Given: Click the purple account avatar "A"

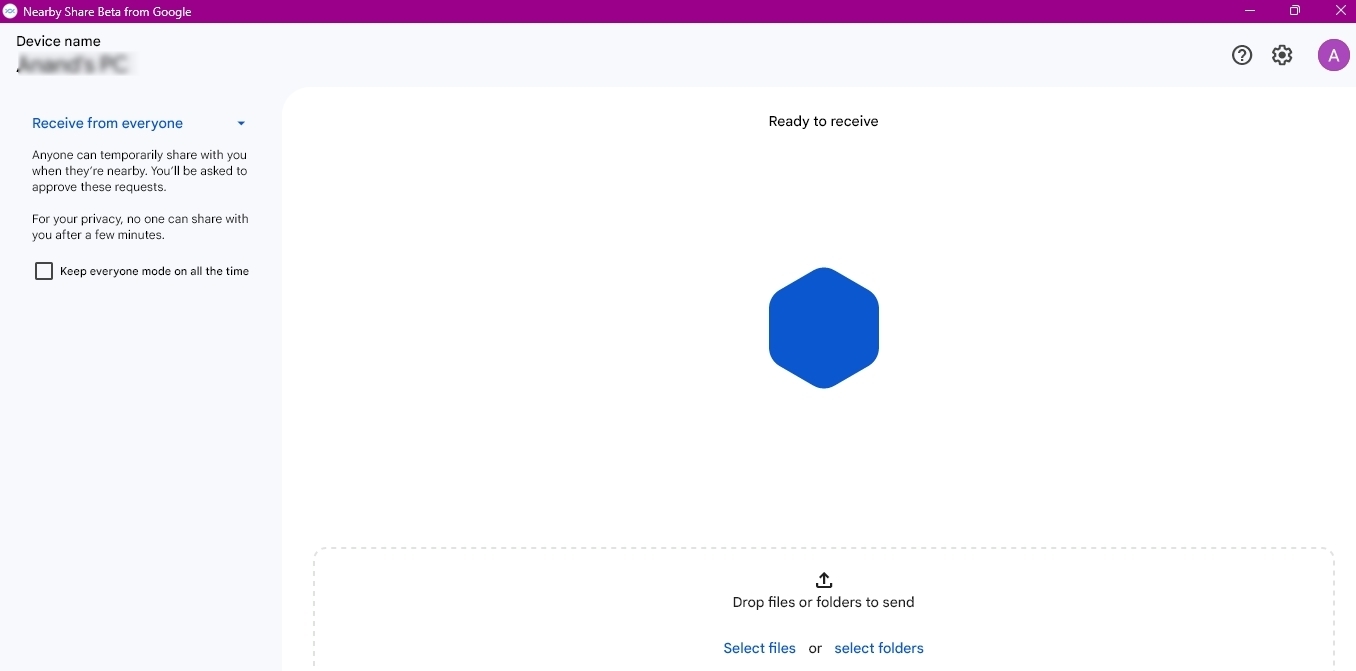Looking at the screenshot, I should click(x=1333, y=56).
